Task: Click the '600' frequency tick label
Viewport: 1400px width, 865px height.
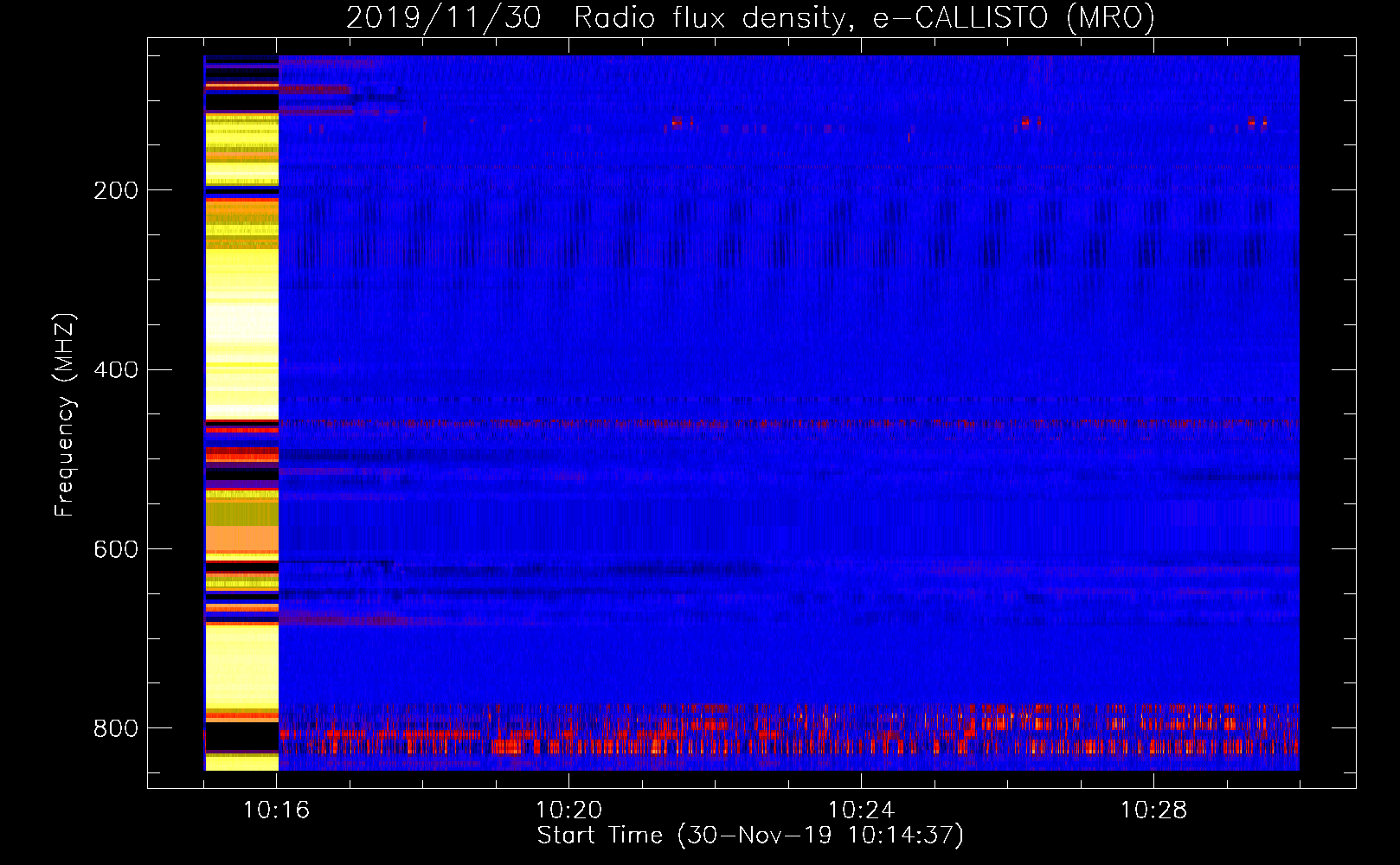Action: point(116,550)
